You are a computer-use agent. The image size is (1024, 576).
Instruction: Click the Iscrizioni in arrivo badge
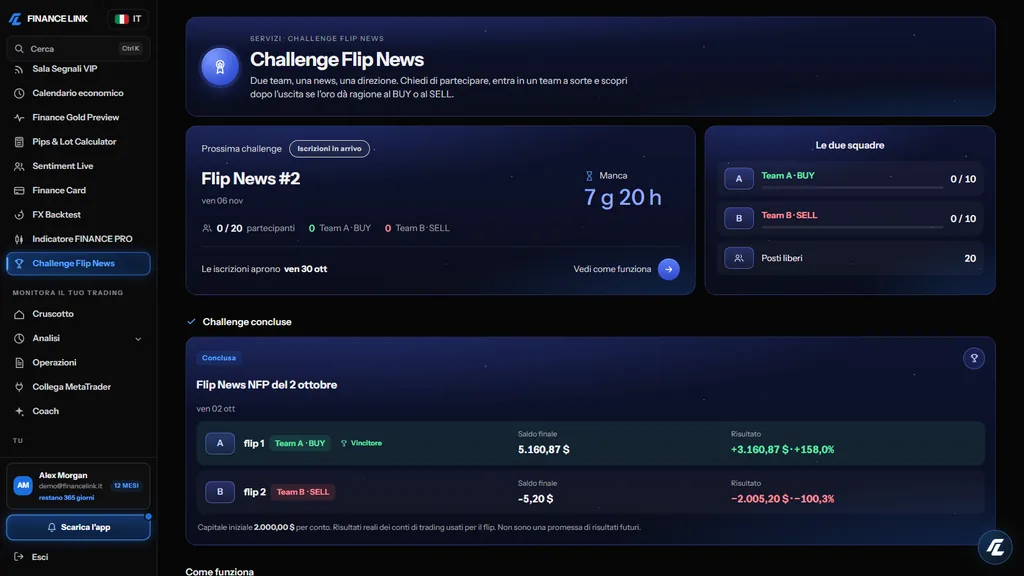[x=329, y=149]
